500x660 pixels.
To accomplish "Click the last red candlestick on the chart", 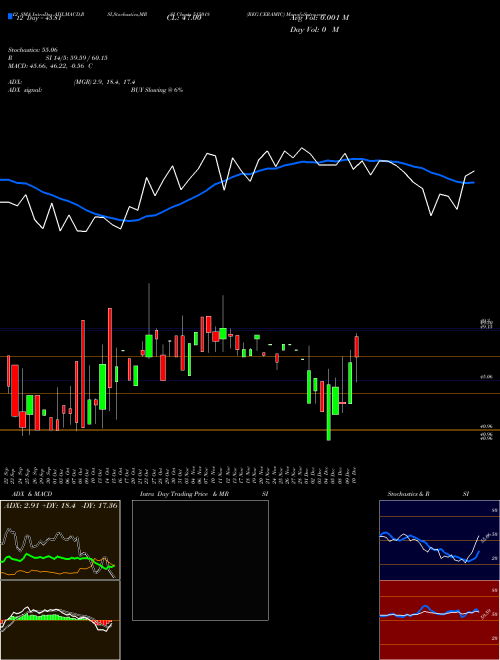I will 356,347.
